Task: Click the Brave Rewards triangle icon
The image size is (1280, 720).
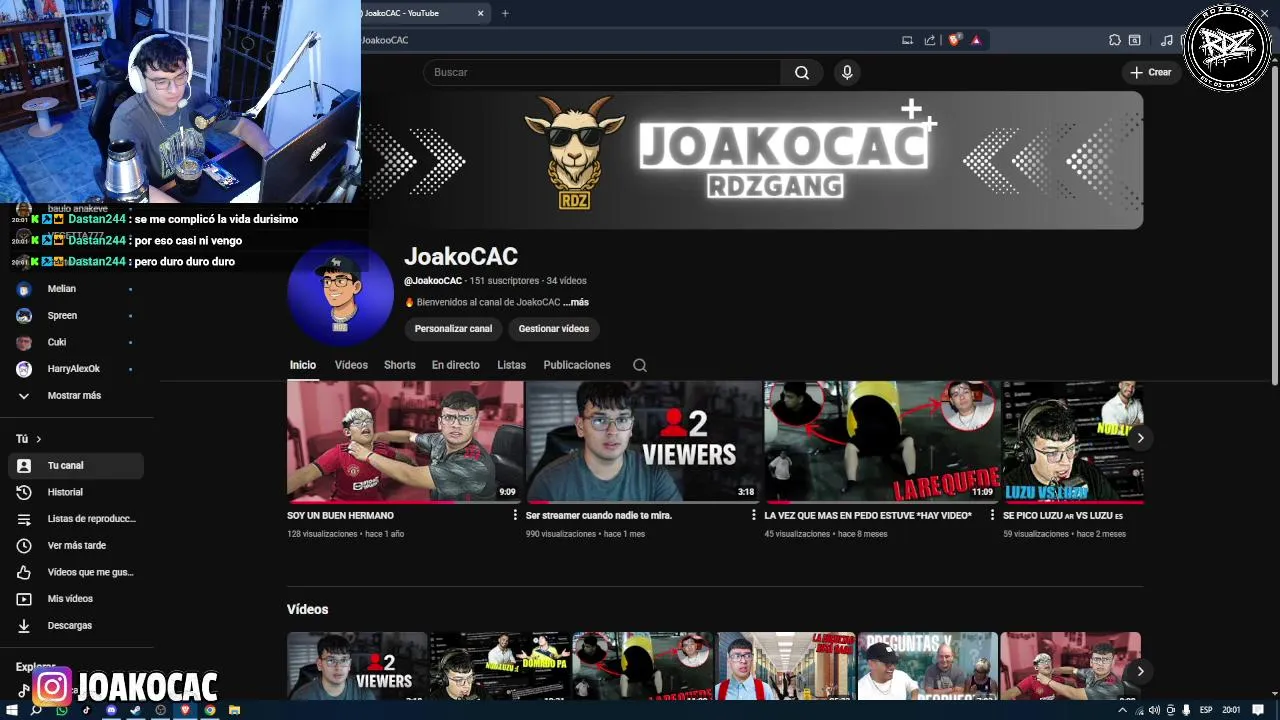Action: pyautogui.click(x=976, y=40)
